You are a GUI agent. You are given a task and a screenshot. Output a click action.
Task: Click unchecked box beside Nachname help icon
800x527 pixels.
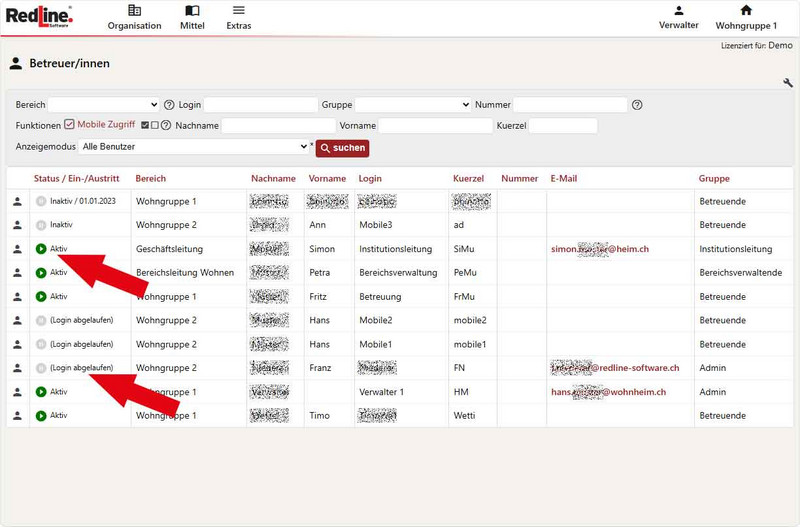[155, 126]
